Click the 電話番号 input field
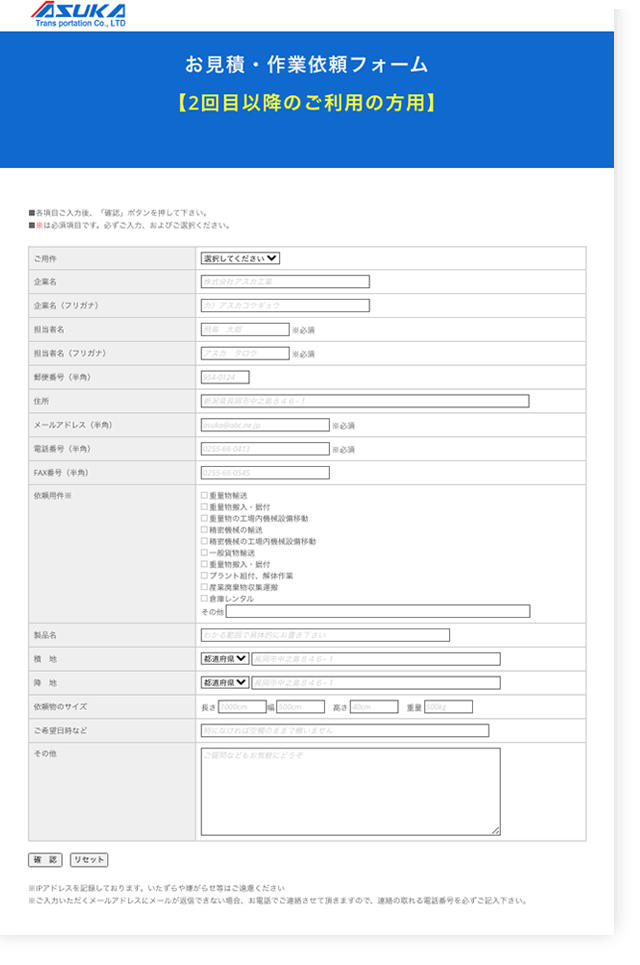Image resolution: width=640 pixels, height=965 pixels. coord(265,449)
